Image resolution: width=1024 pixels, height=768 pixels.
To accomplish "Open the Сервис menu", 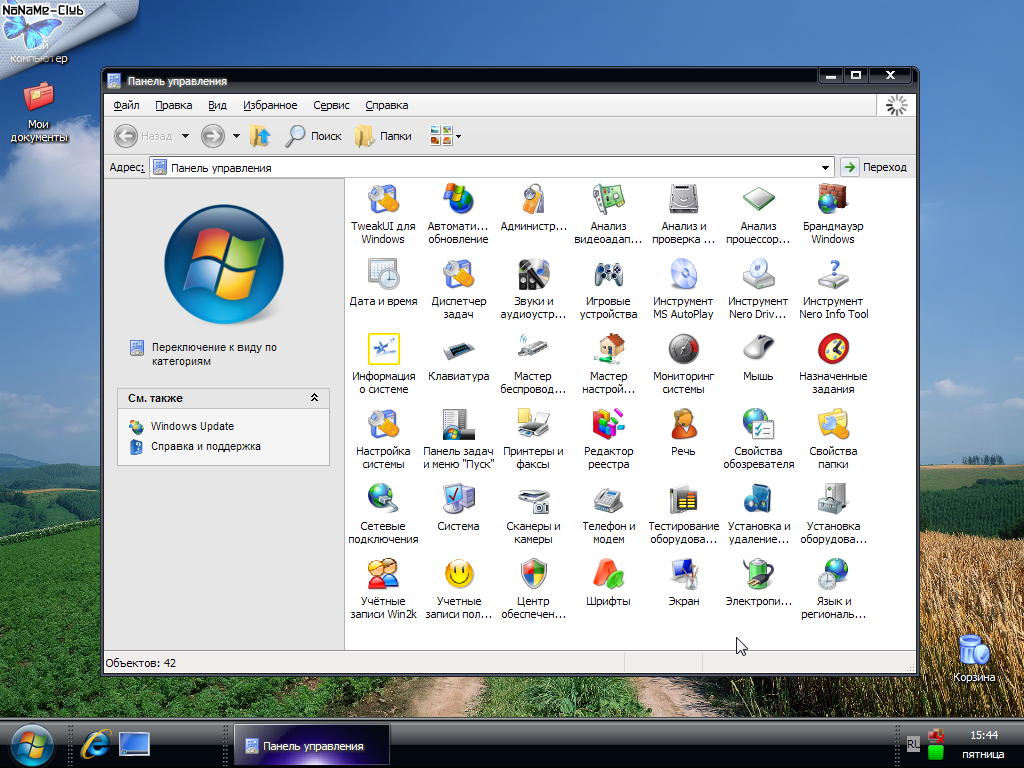I will click(x=331, y=105).
